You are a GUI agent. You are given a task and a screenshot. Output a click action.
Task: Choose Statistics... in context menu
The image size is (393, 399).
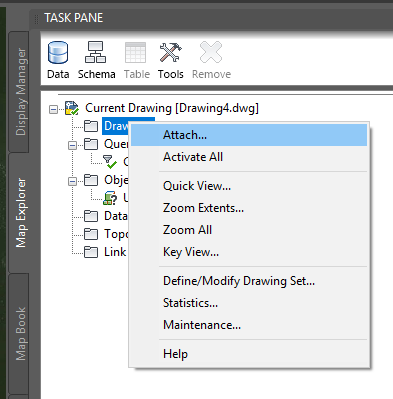click(x=249, y=303)
